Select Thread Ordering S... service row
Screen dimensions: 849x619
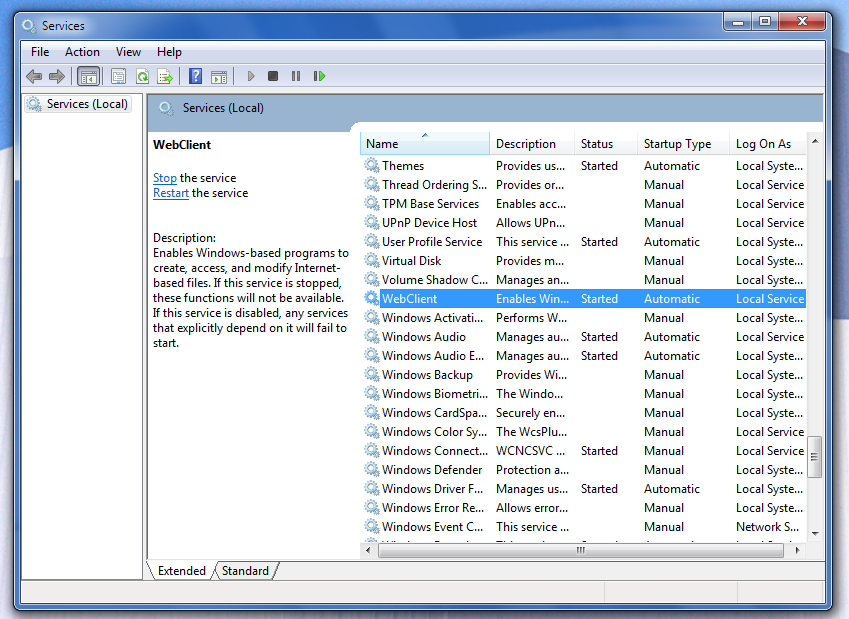coord(584,185)
